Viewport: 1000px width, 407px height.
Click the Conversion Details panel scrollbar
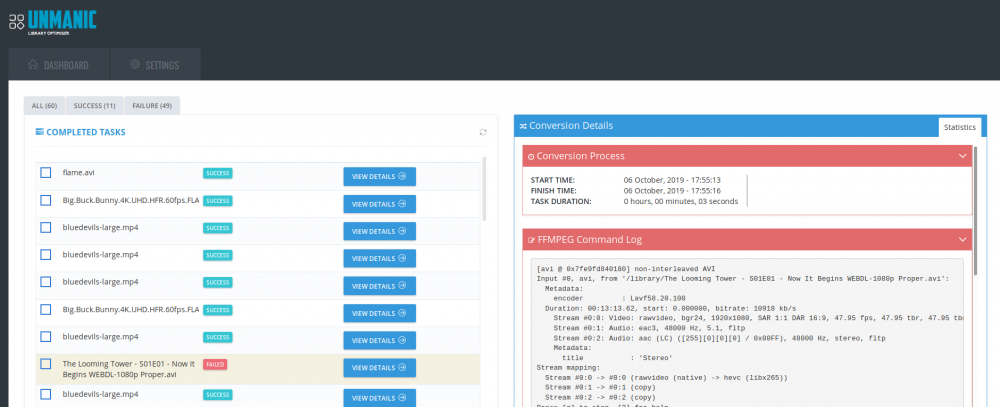click(x=976, y=211)
